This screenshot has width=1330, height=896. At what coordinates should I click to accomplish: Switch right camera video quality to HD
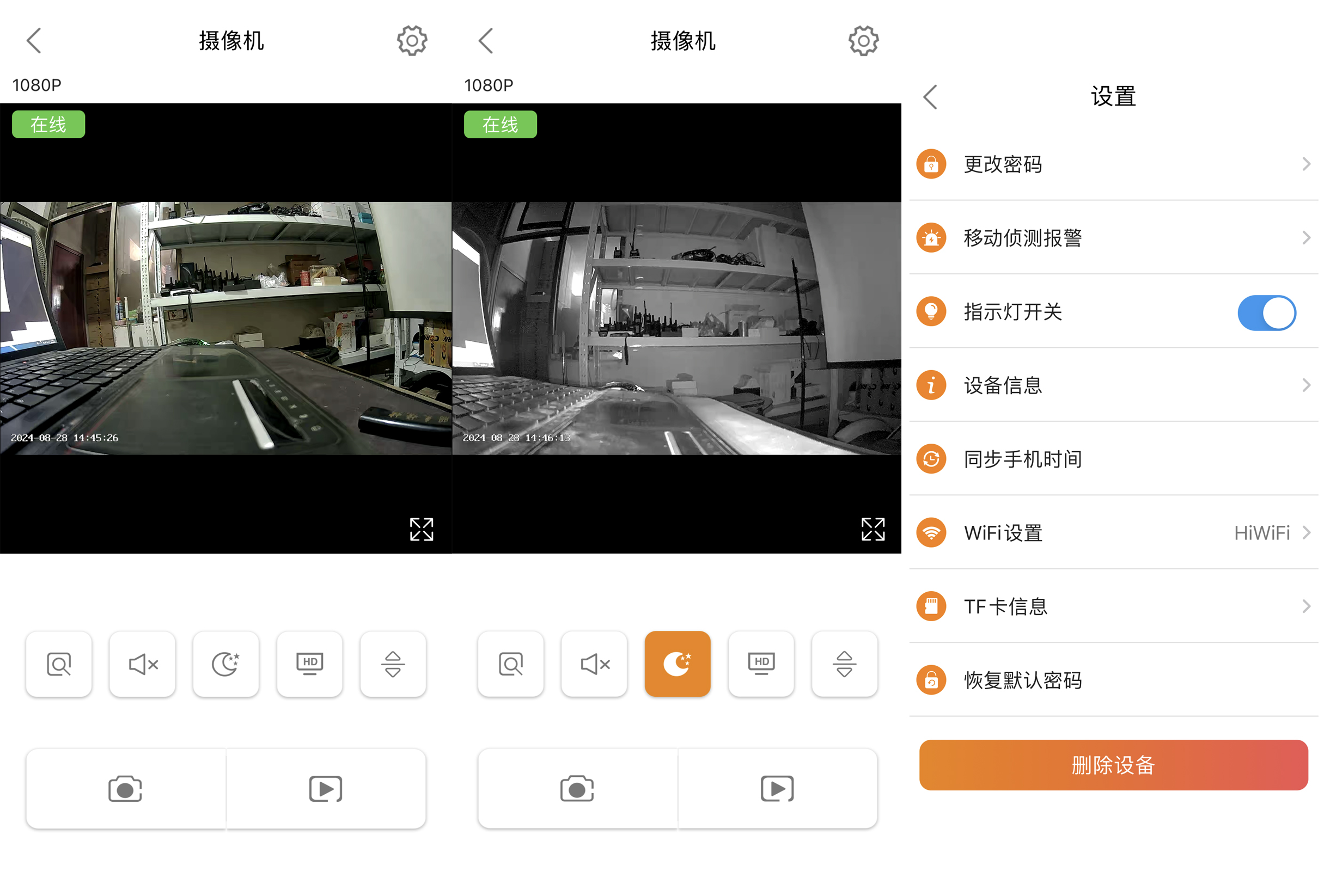pos(761,664)
